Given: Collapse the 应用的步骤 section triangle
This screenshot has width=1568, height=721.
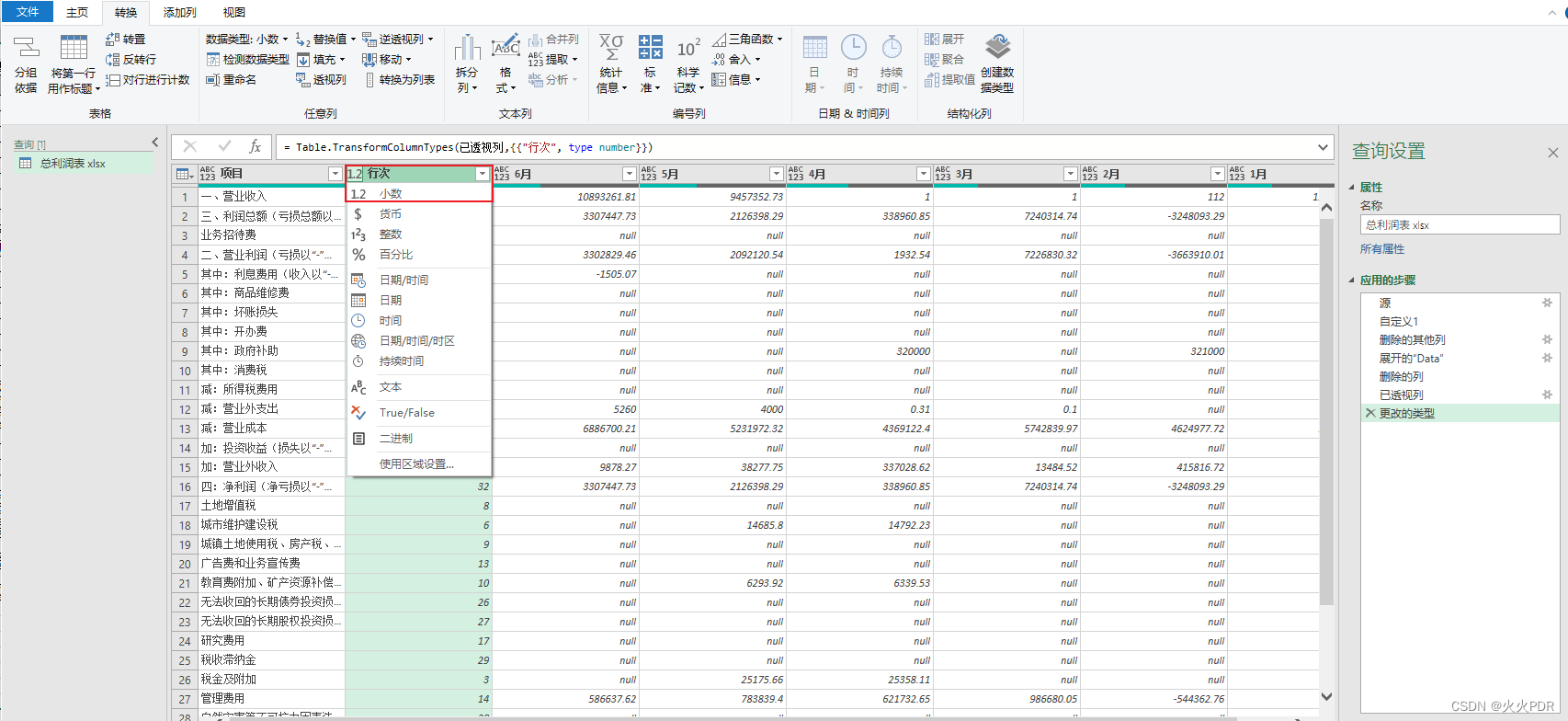Looking at the screenshot, I should pos(1352,280).
